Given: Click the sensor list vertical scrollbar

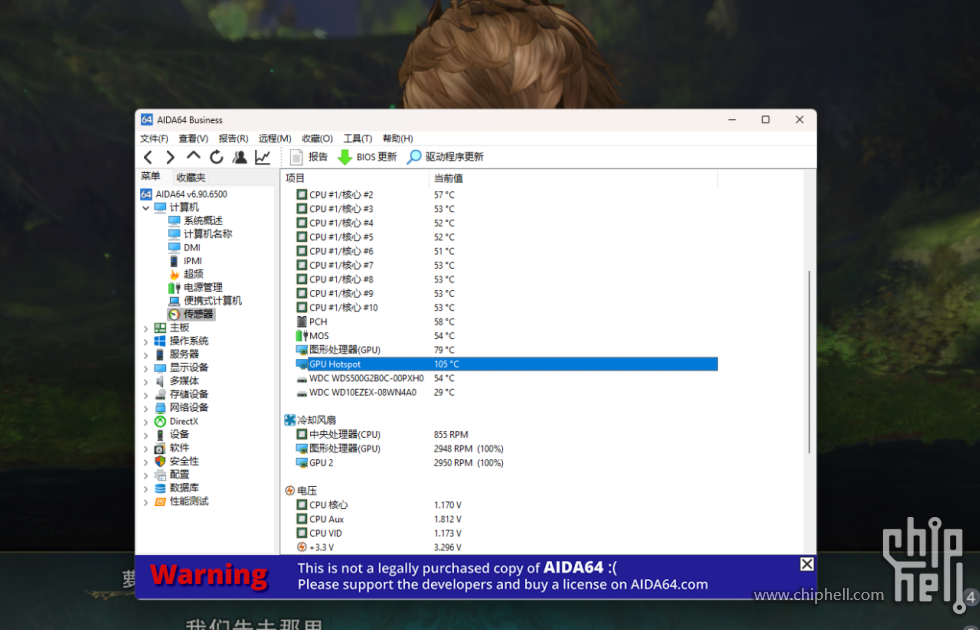Looking at the screenshot, I should tap(809, 362).
